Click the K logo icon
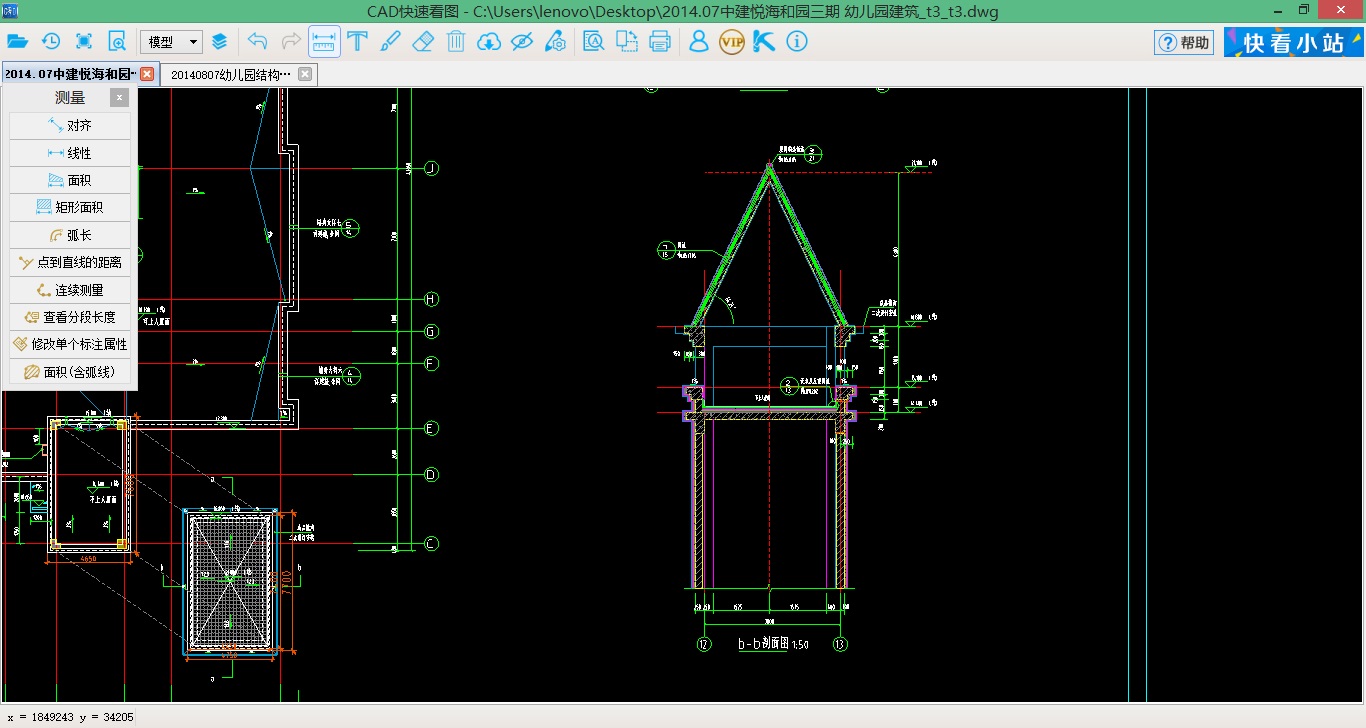The height and width of the screenshot is (728, 1366). pos(765,42)
